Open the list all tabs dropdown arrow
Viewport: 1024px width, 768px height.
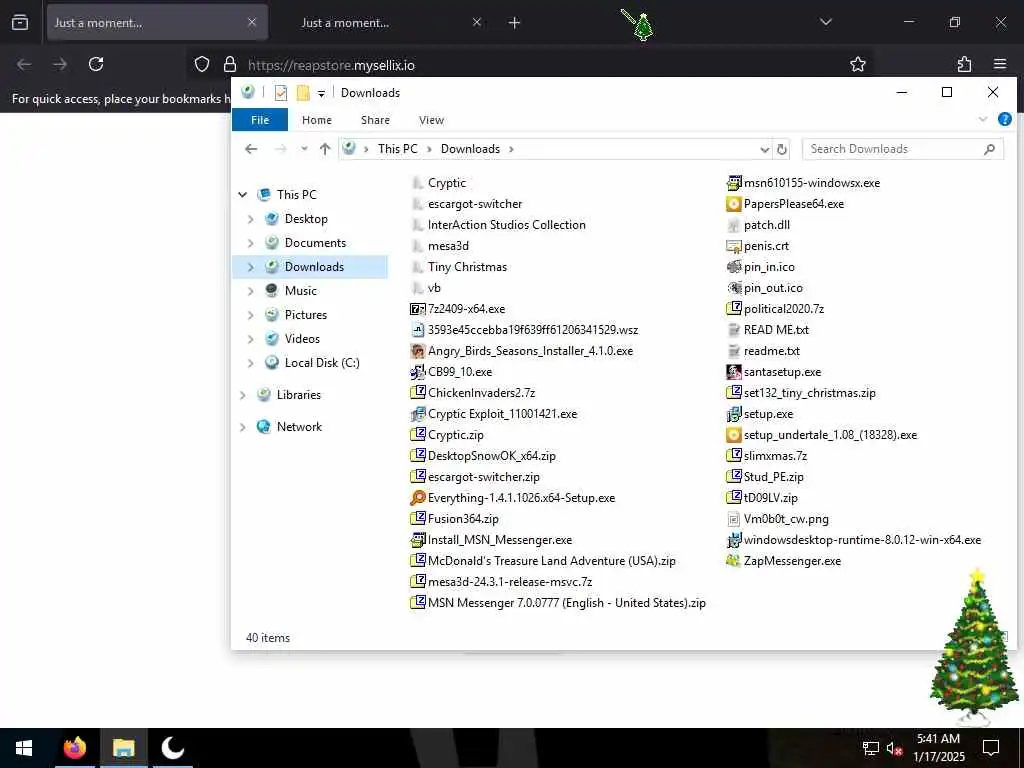tap(825, 22)
